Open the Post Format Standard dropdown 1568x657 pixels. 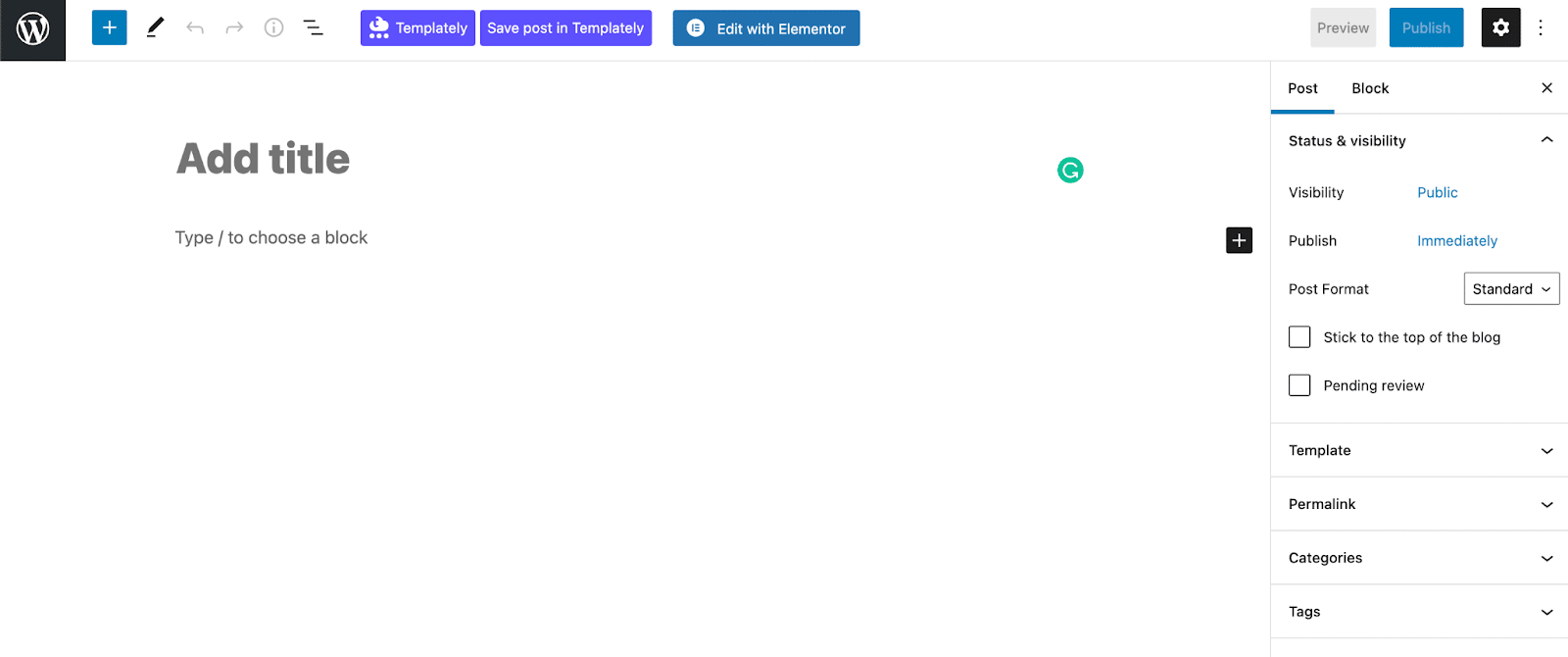1511,289
